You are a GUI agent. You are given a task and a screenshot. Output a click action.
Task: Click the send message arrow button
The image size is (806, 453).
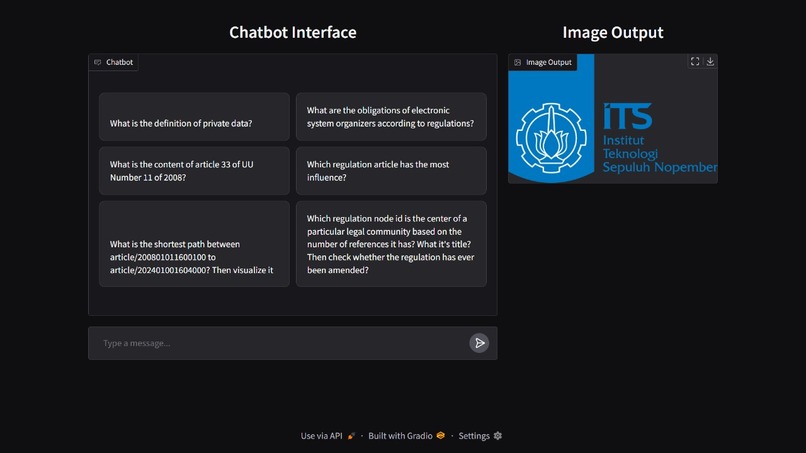pos(479,343)
